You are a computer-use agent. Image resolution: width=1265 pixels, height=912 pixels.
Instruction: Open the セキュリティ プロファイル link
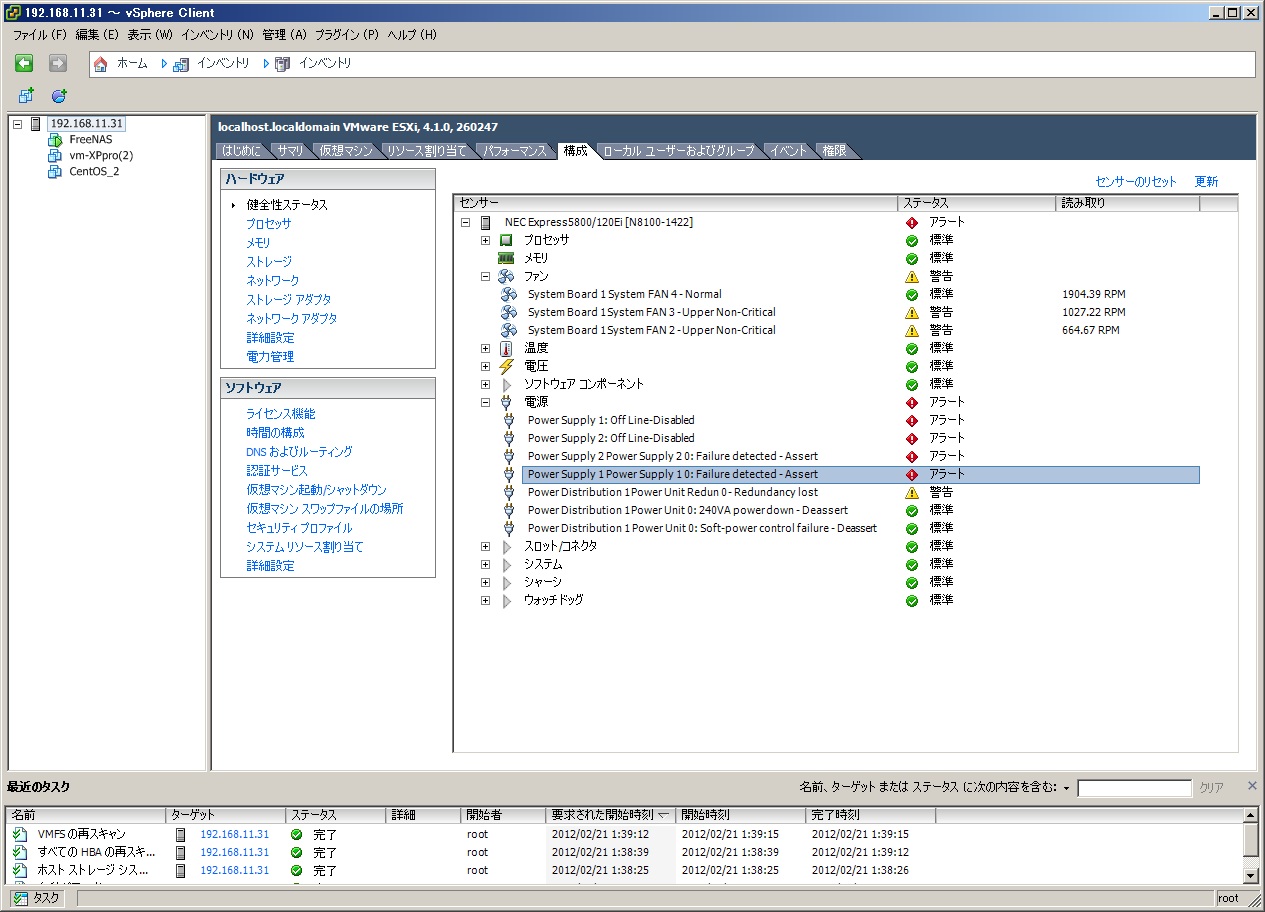(299, 527)
